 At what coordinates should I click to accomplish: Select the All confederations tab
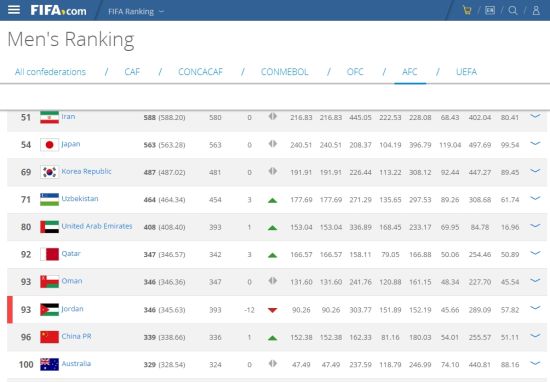[x=50, y=72]
